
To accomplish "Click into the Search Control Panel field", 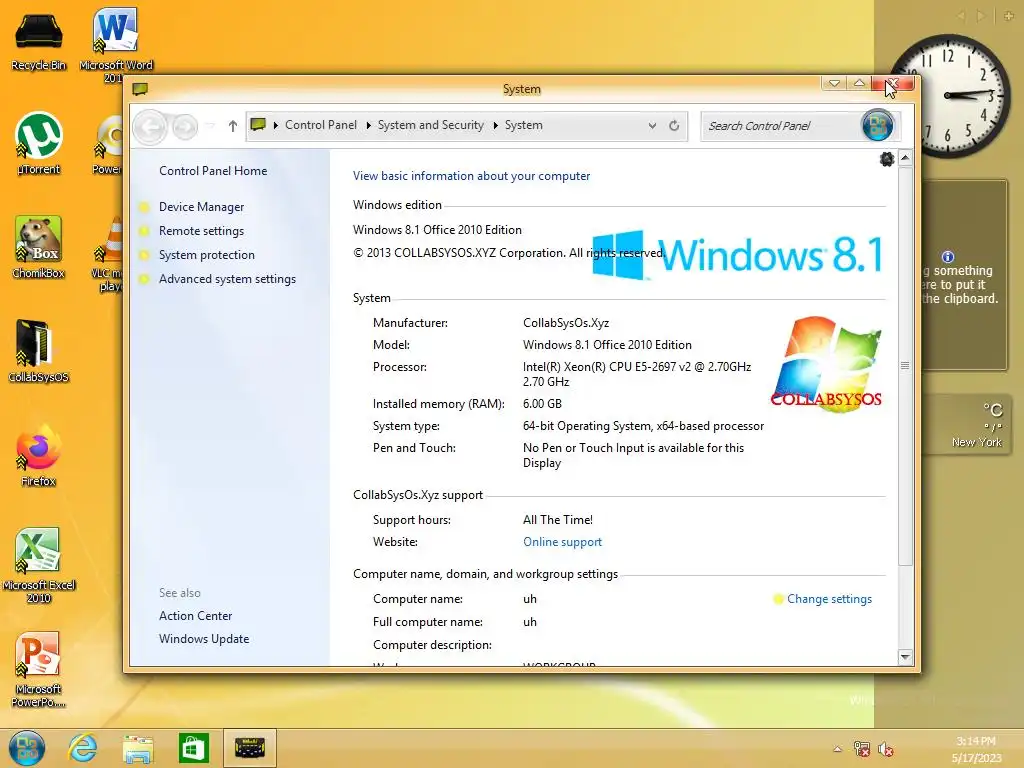I will pos(782,126).
